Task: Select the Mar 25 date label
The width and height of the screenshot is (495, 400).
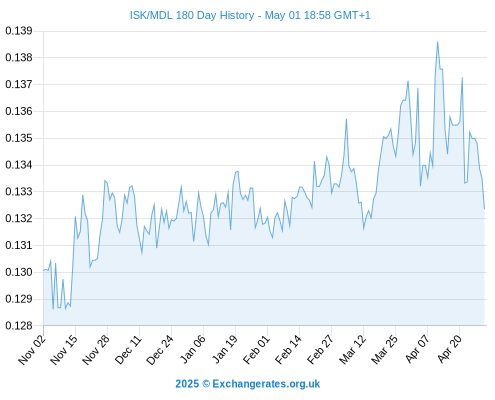Action: [384, 349]
